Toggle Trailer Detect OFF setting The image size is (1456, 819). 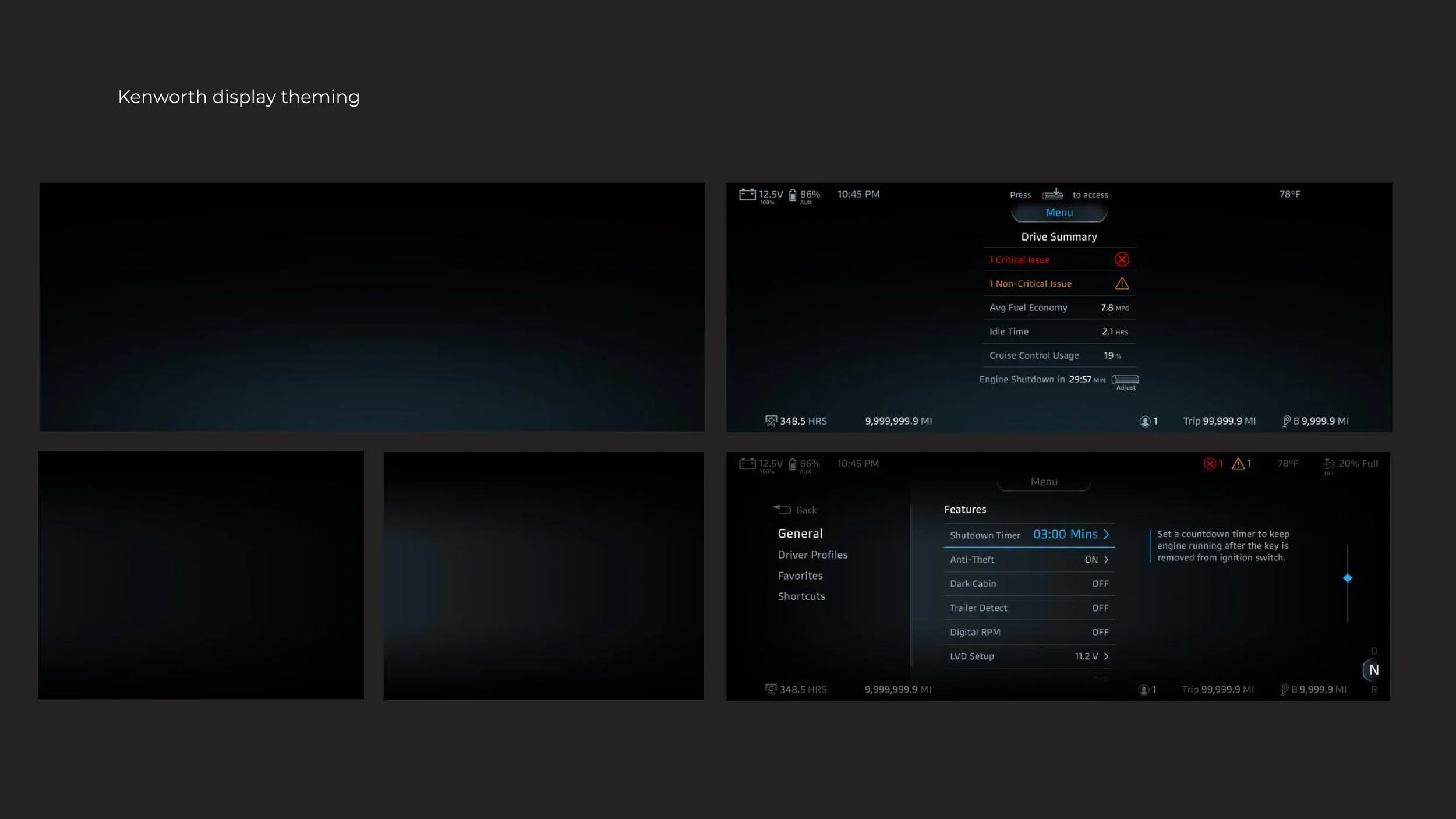point(1100,608)
